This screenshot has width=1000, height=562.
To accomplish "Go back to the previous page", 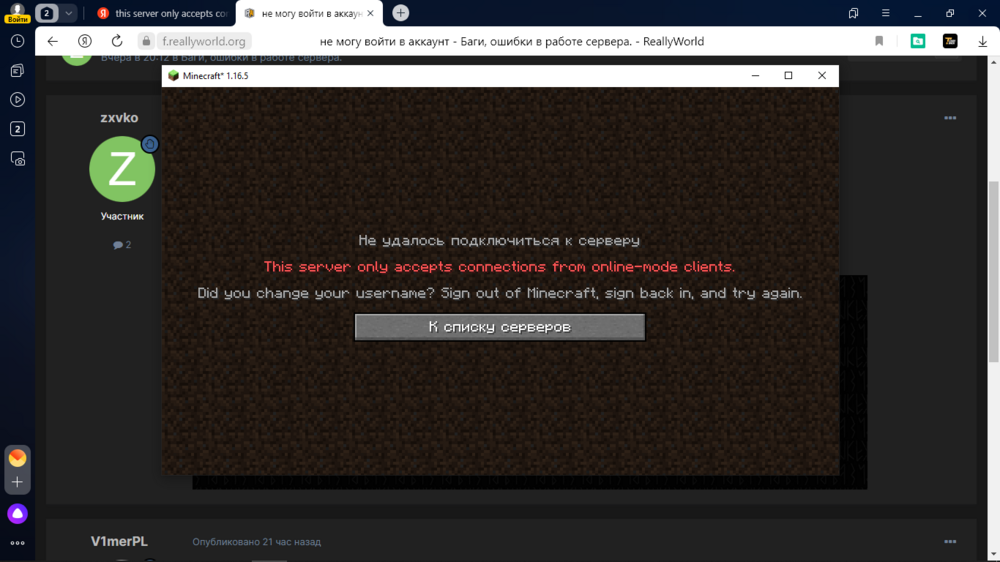I will point(52,41).
